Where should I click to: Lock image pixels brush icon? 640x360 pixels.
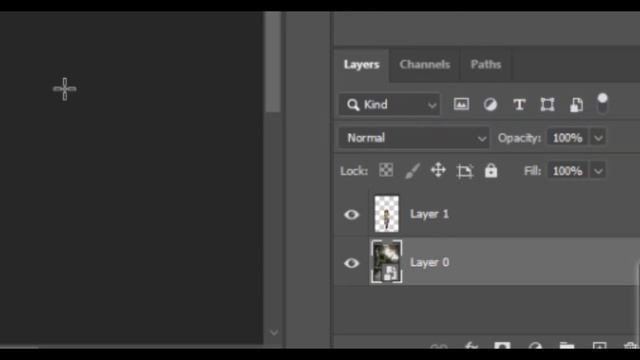click(412, 171)
